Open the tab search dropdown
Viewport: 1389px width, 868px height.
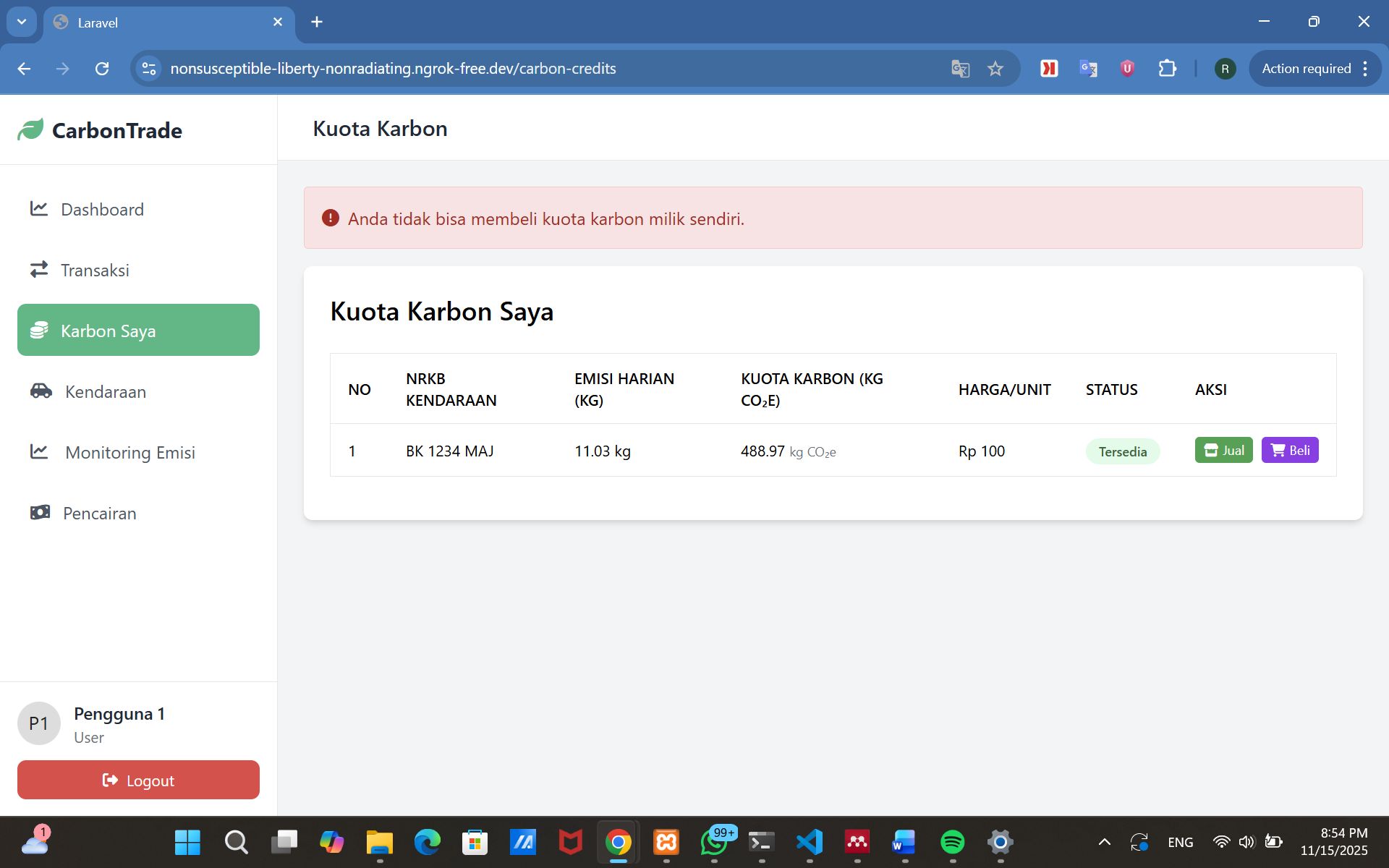tap(22, 22)
